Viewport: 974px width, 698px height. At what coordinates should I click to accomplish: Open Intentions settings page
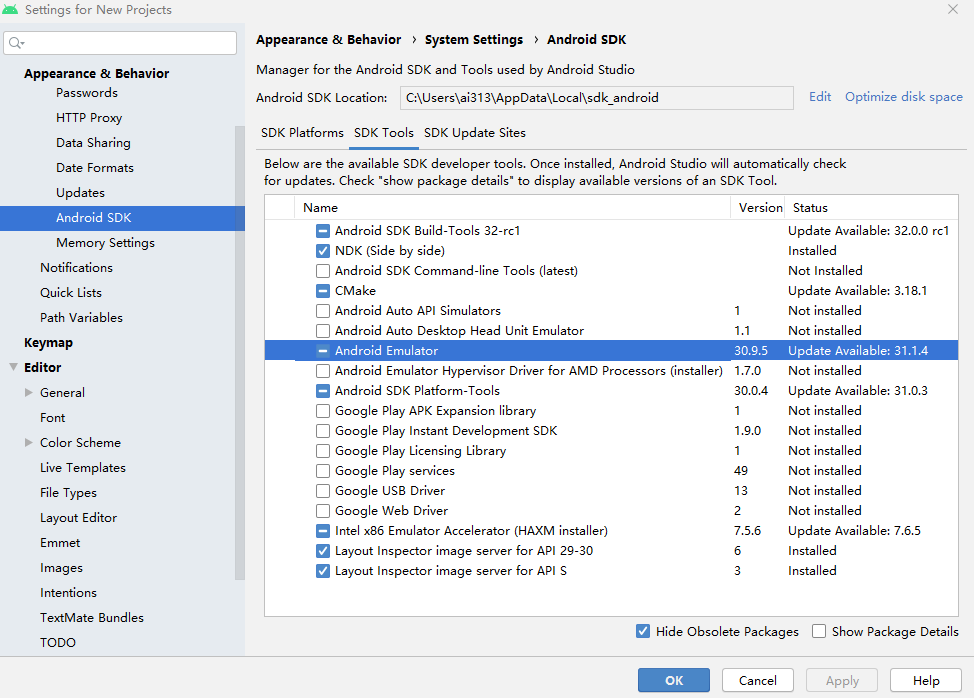pos(68,592)
